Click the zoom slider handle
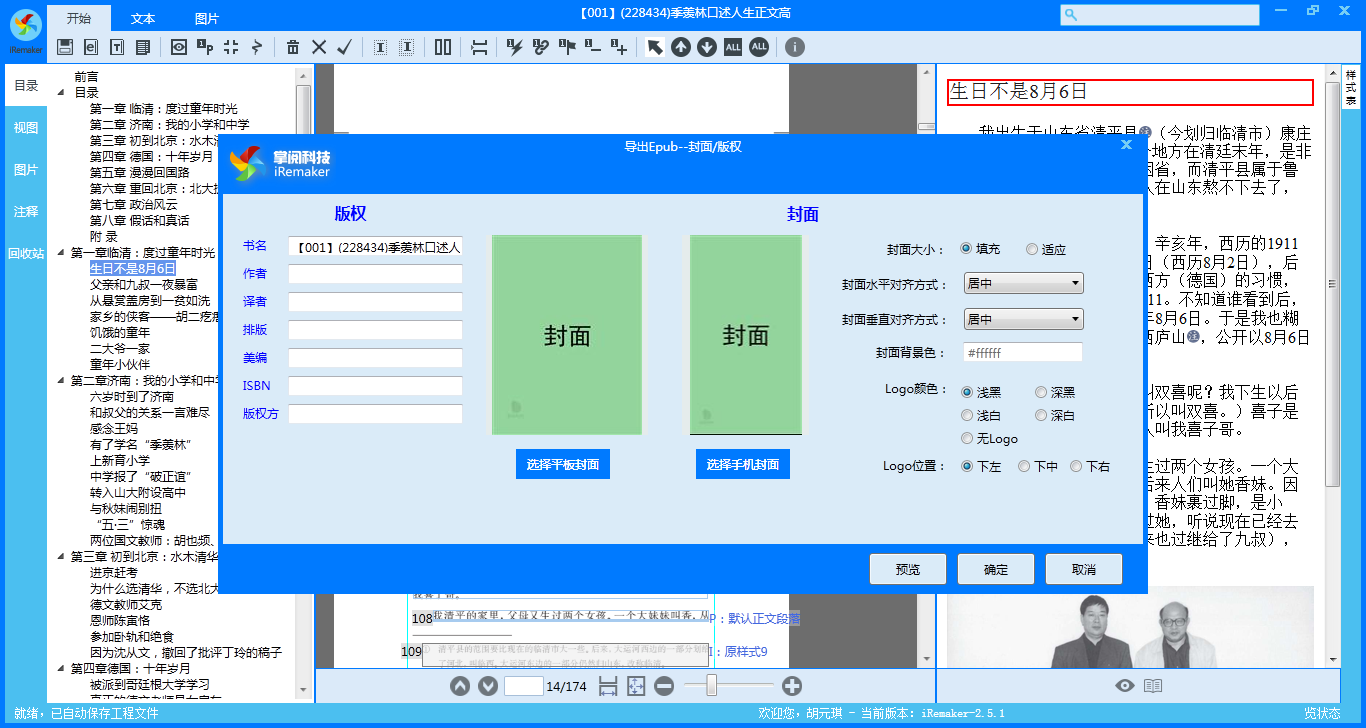Screen dimensions: 1366x728 (x=712, y=685)
